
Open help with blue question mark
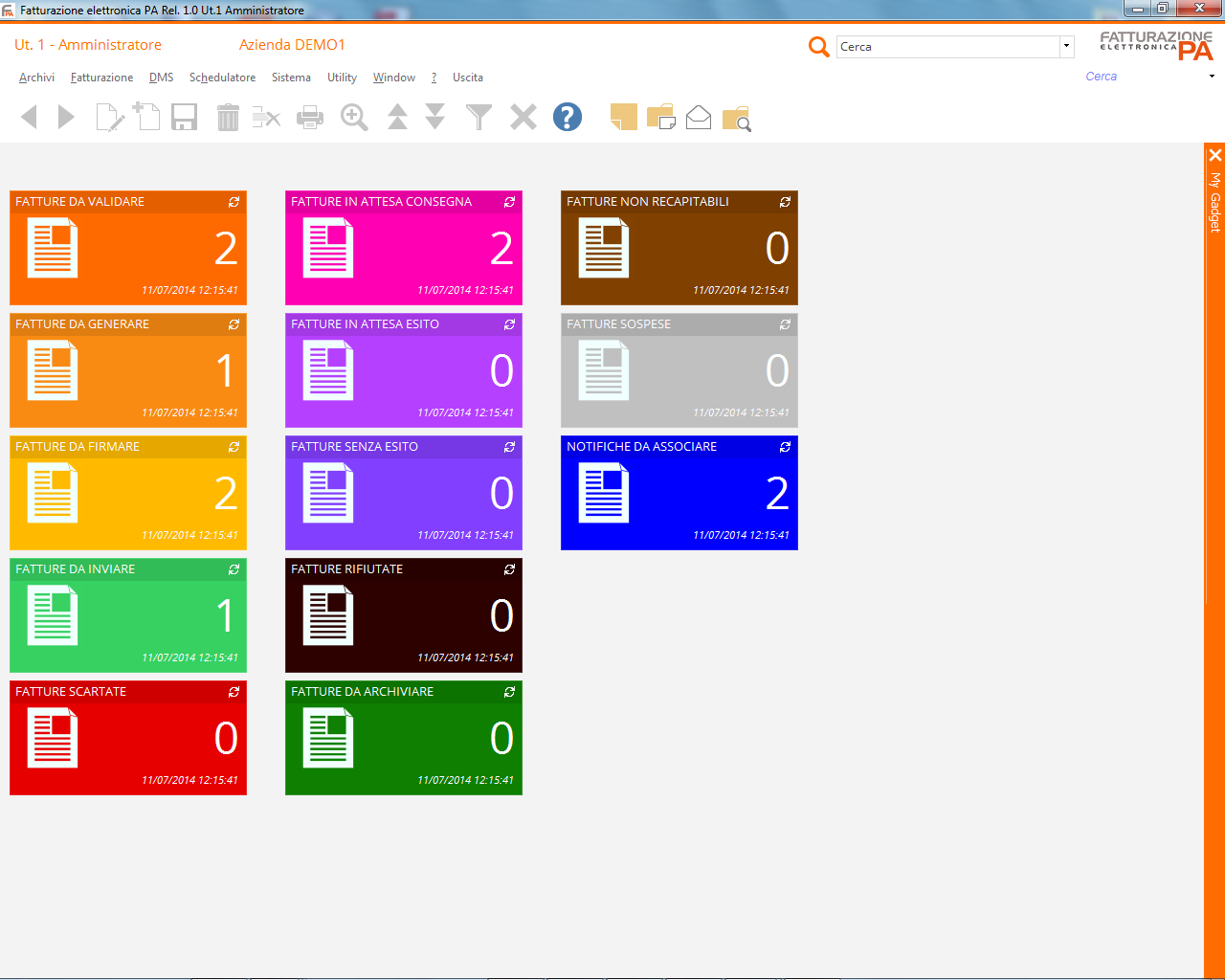[x=568, y=117]
